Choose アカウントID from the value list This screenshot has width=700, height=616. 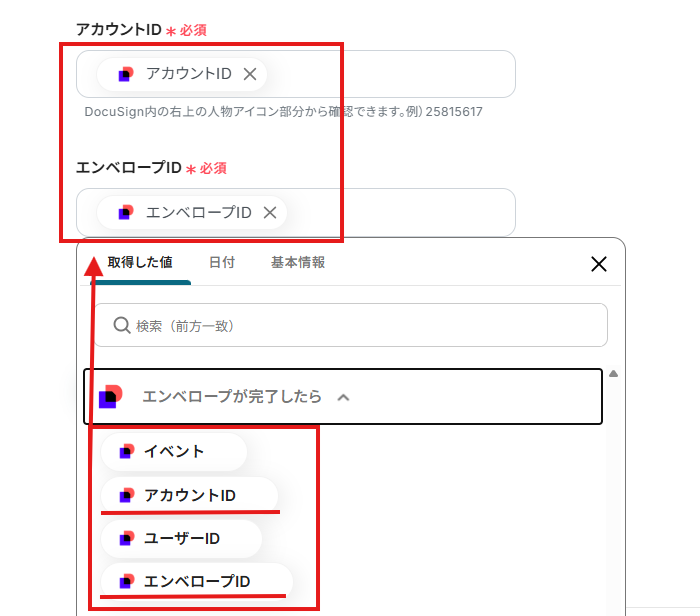click(x=190, y=495)
